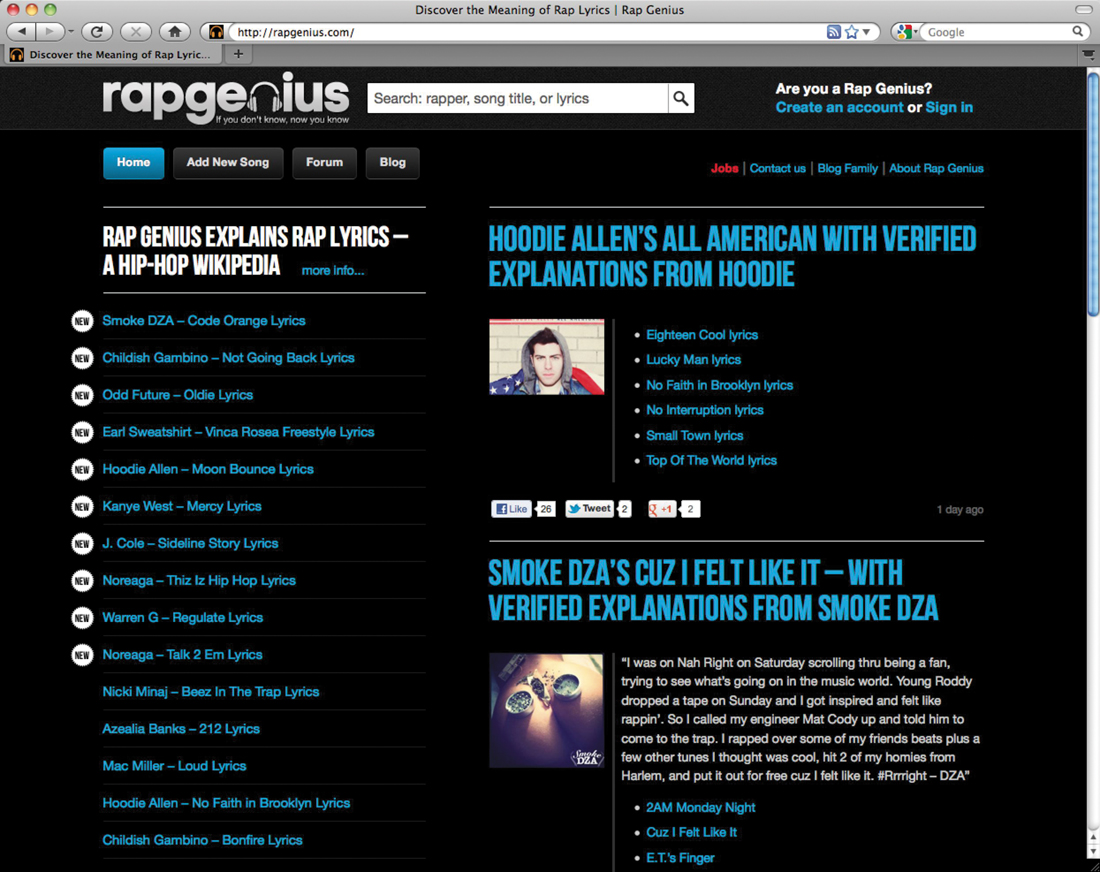Open a new tab with the plus button
Screen dimensions: 1100x872
[239, 54]
